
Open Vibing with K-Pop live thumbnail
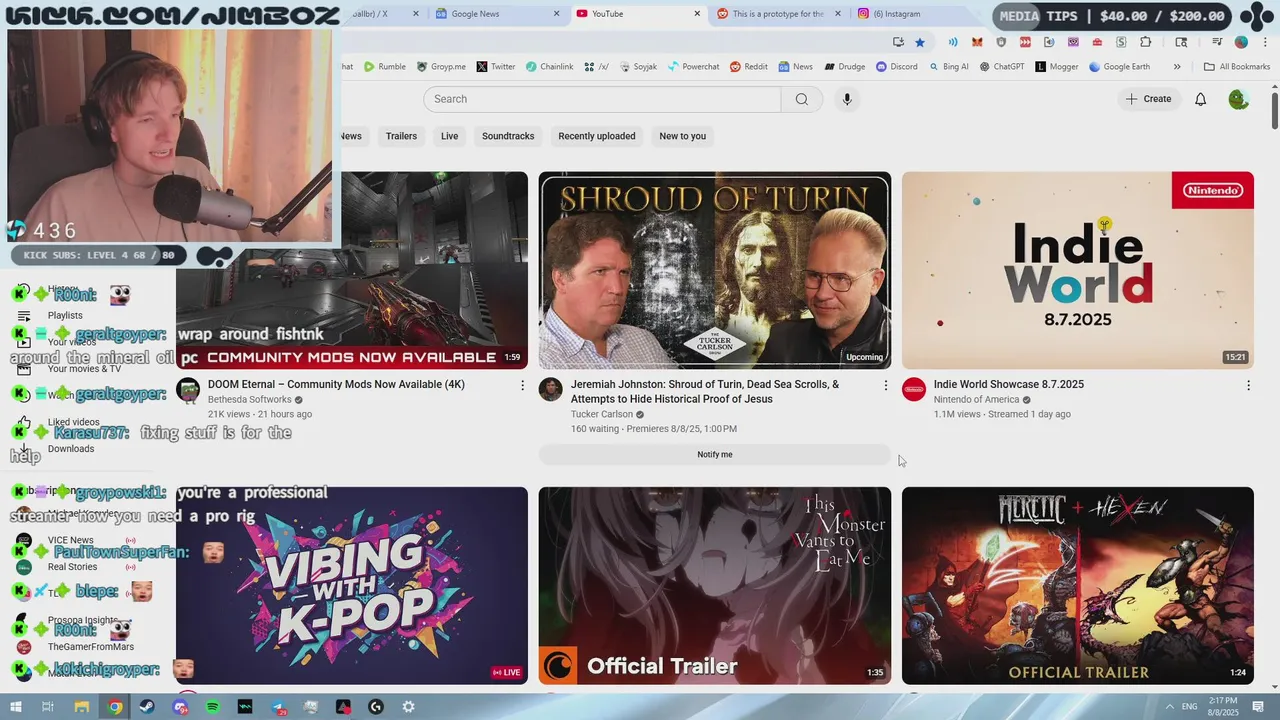click(x=352, y=586)
